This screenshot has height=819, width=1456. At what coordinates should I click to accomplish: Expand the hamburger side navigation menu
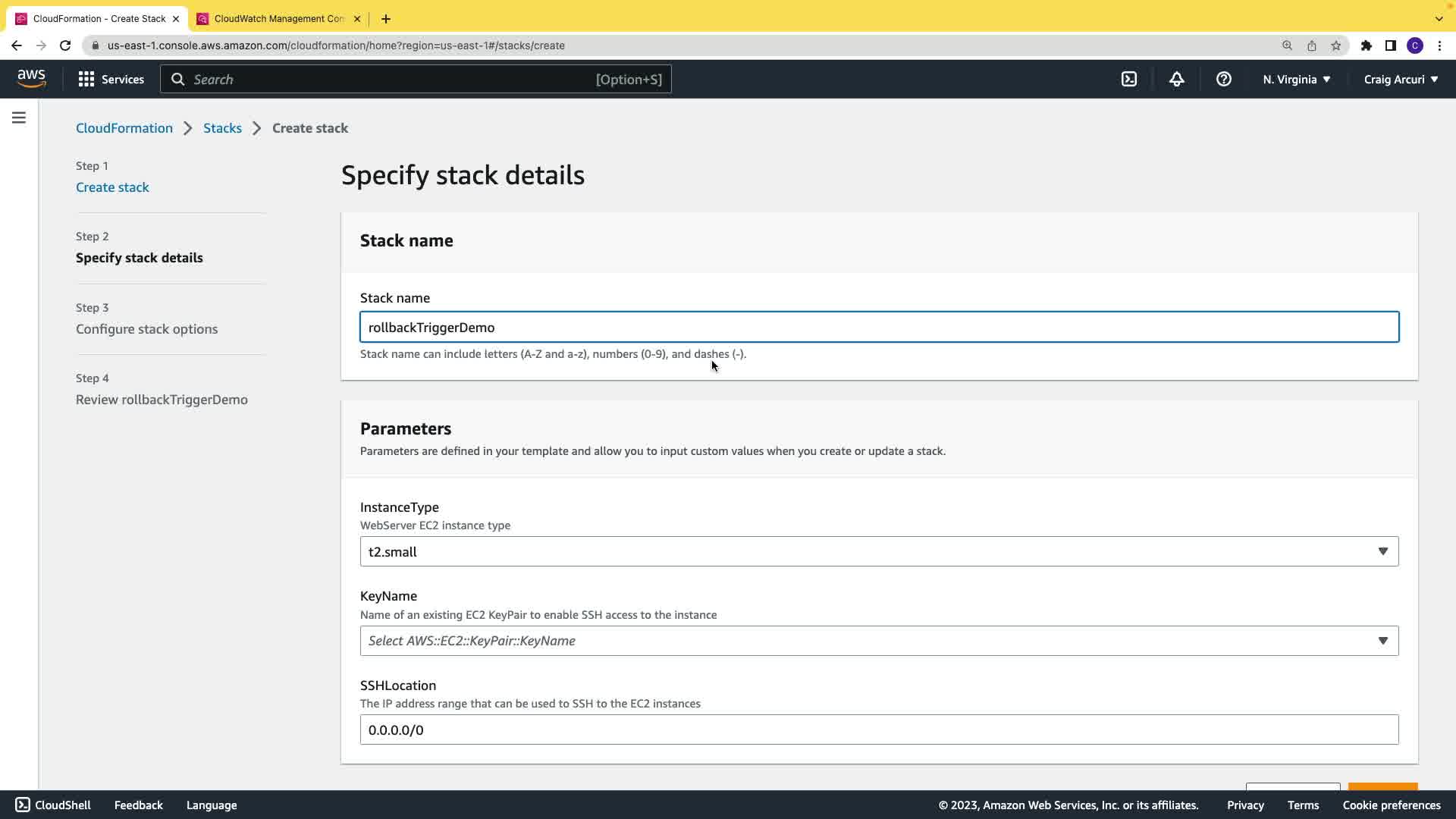click(19, 118)
